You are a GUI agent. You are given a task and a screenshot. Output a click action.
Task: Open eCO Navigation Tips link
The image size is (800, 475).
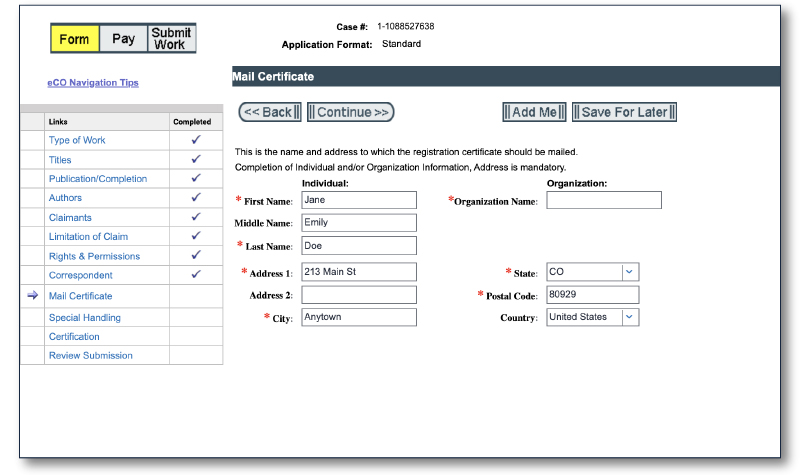pos(93,82)
